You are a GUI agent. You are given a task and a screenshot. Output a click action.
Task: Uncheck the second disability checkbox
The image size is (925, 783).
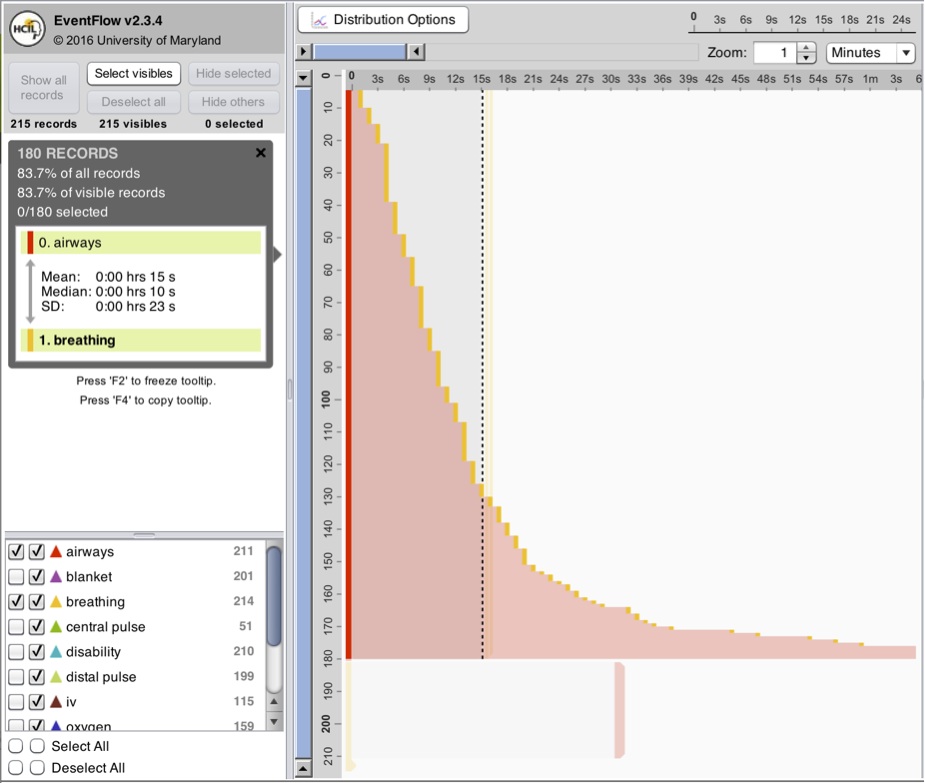click(37, 652)
